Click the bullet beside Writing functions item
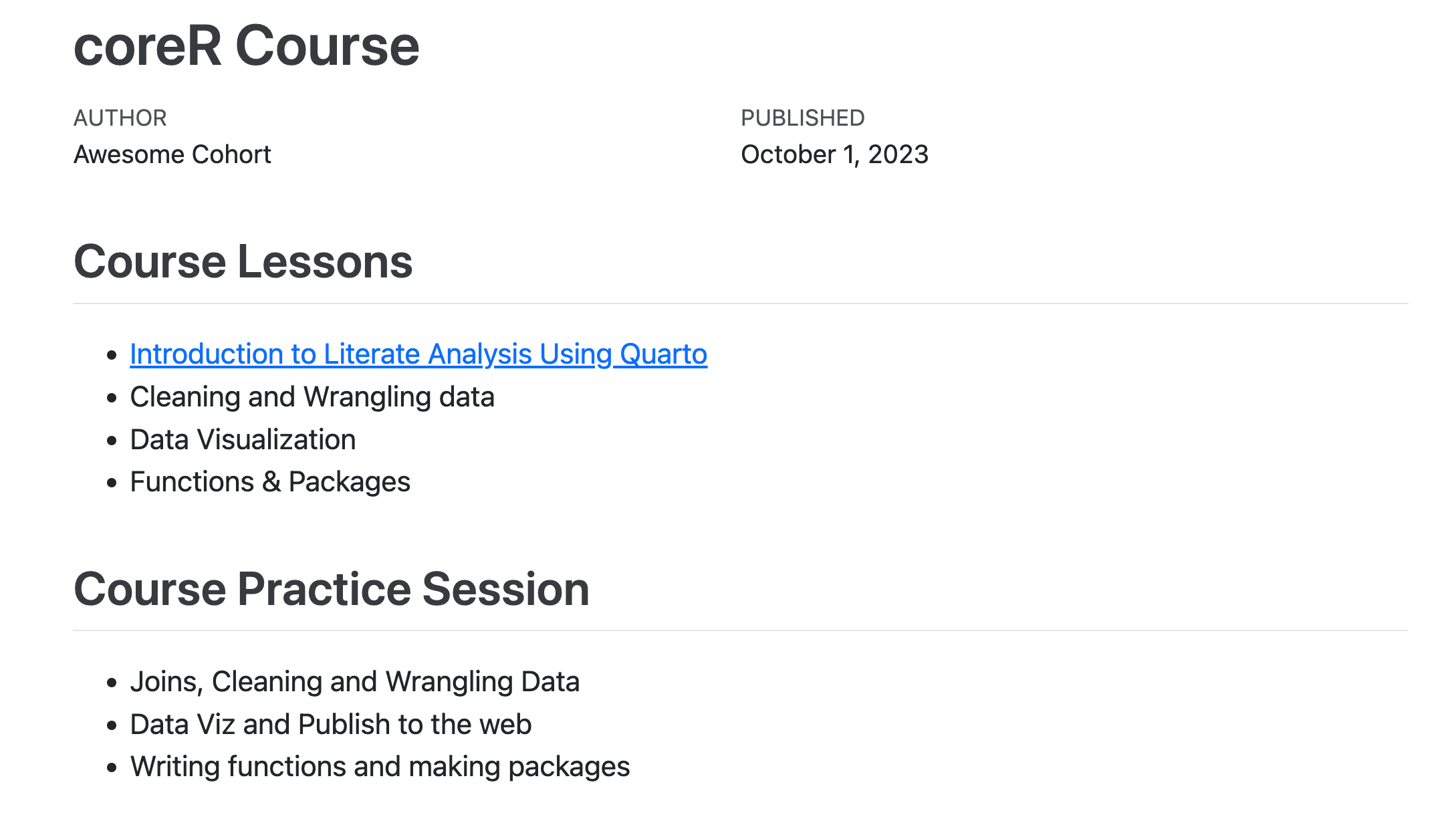Screen dimensions: 1456x837 pos(112,767)
